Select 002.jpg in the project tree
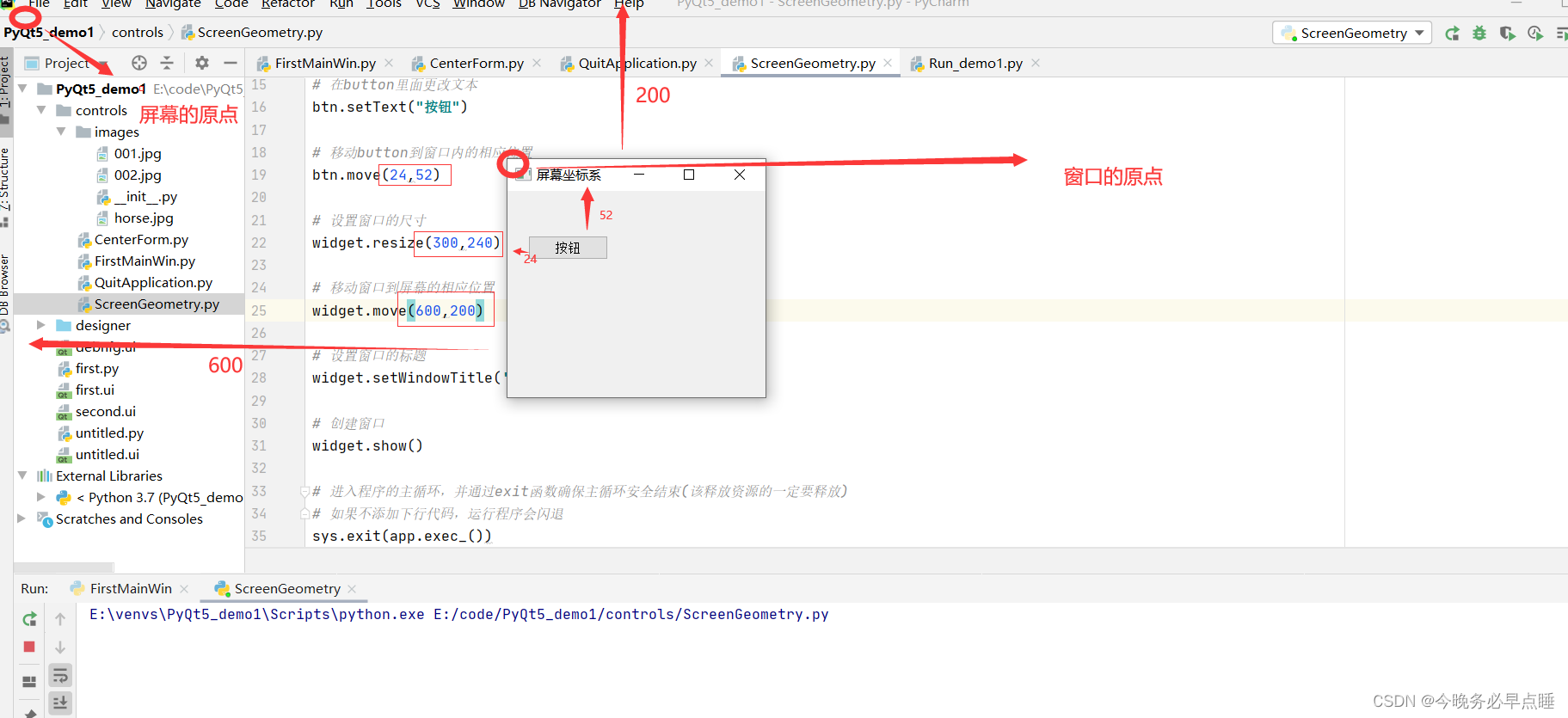1568x718 pixels. (x=138, y=175)
